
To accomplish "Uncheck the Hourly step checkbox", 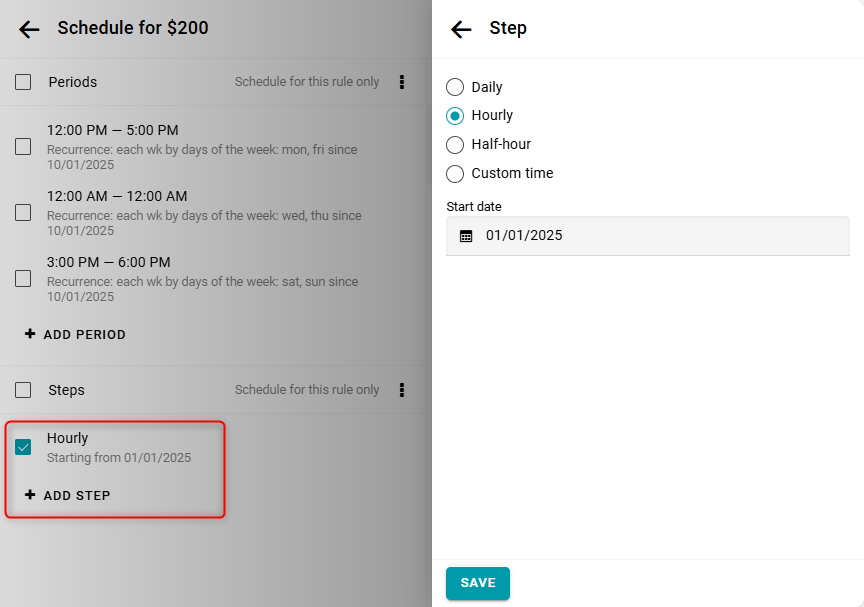I will pyautogui.click(x=23, y=447).
